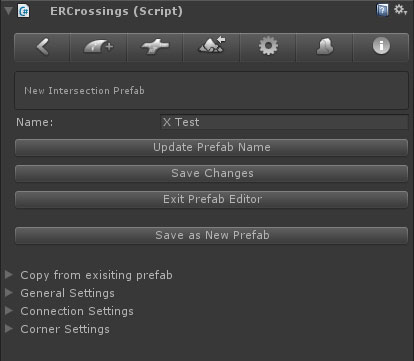The width and height of the screenshot is (414, 361).
Task: Click Exit Prefab Editor button
Action: 211,199
